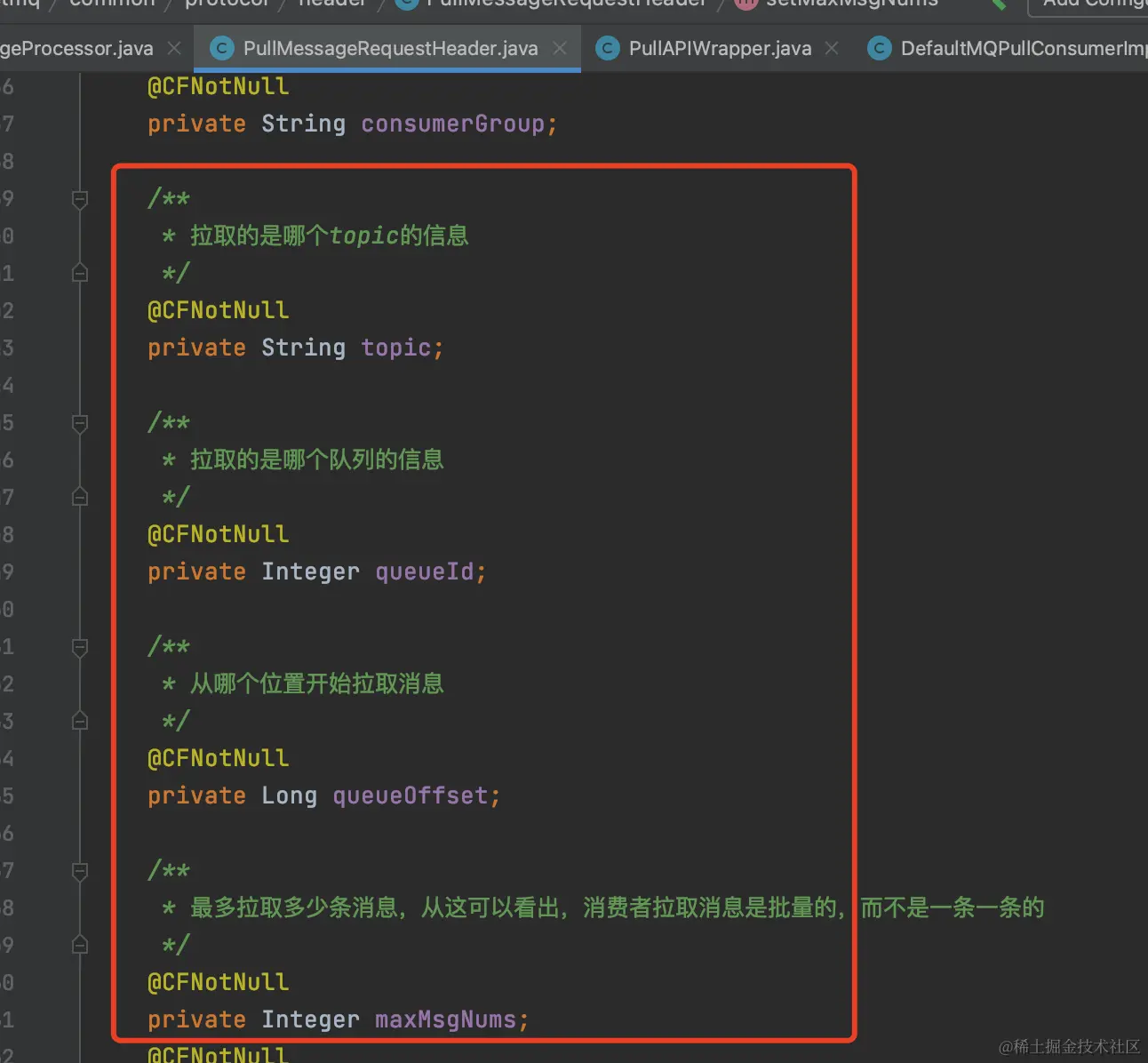Click the Integer type in the queueId declaration
Screen dimensions: 1148x1063
pos(310,571)
